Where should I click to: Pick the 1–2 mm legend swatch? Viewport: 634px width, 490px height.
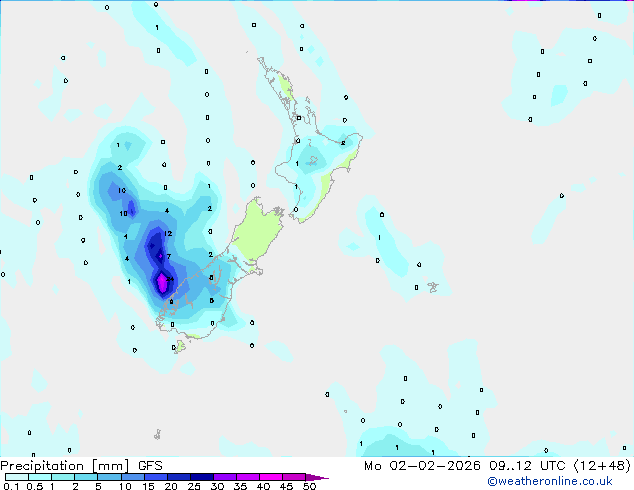tap(63, 477)
